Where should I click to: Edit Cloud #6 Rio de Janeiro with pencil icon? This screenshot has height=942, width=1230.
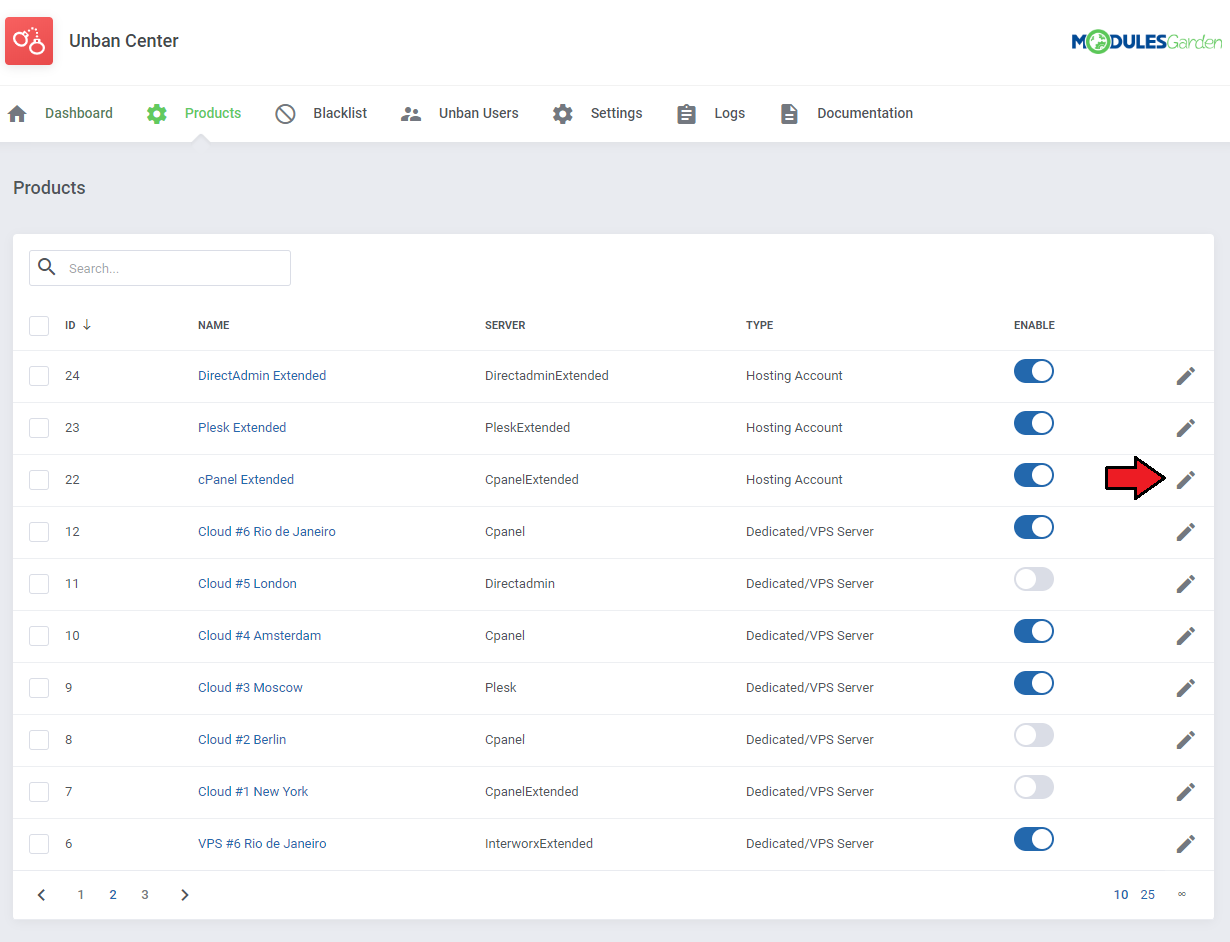point(1186,532)
